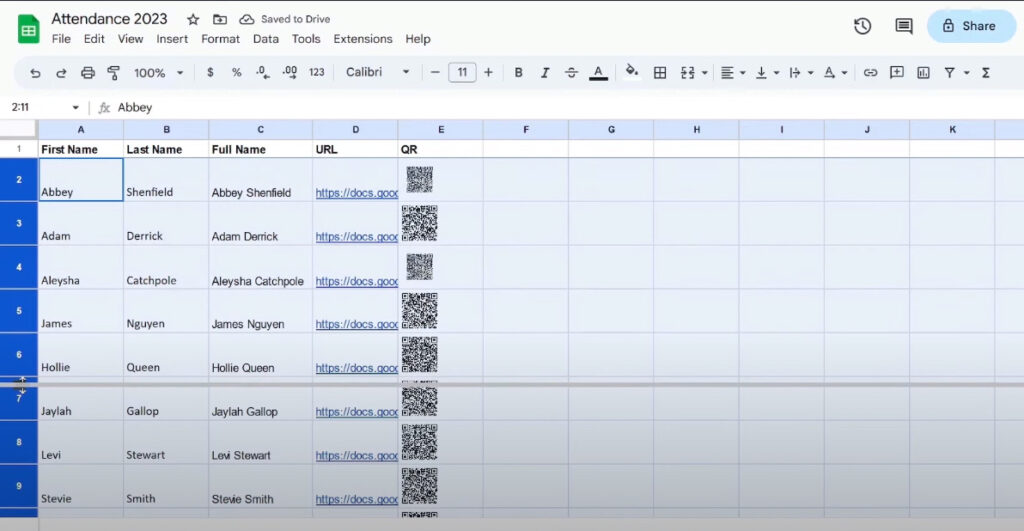
Task: Click merge cells icon
Action: tap(688, 72)
